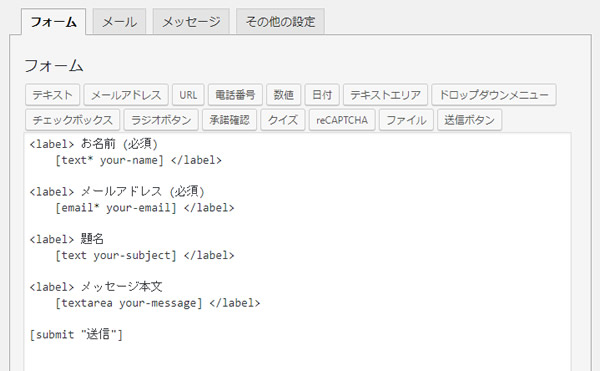Insert a ラジオボタン tag
The height and width of the screenshot is (371, 600).
pos(161,120)
